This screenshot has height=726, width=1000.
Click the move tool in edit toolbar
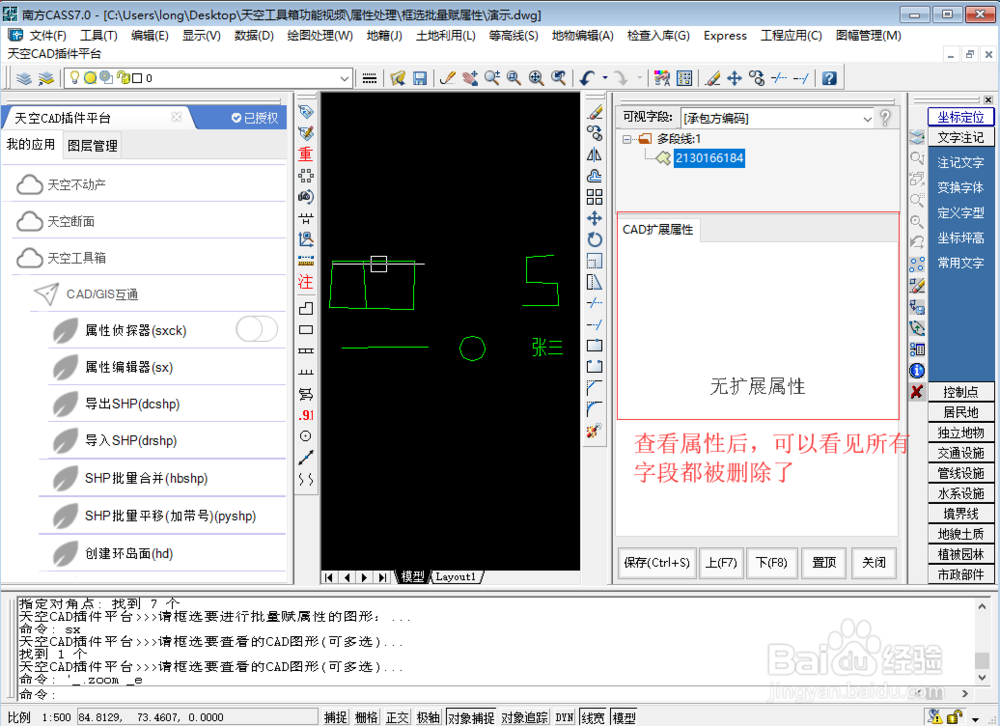[594, 218]
